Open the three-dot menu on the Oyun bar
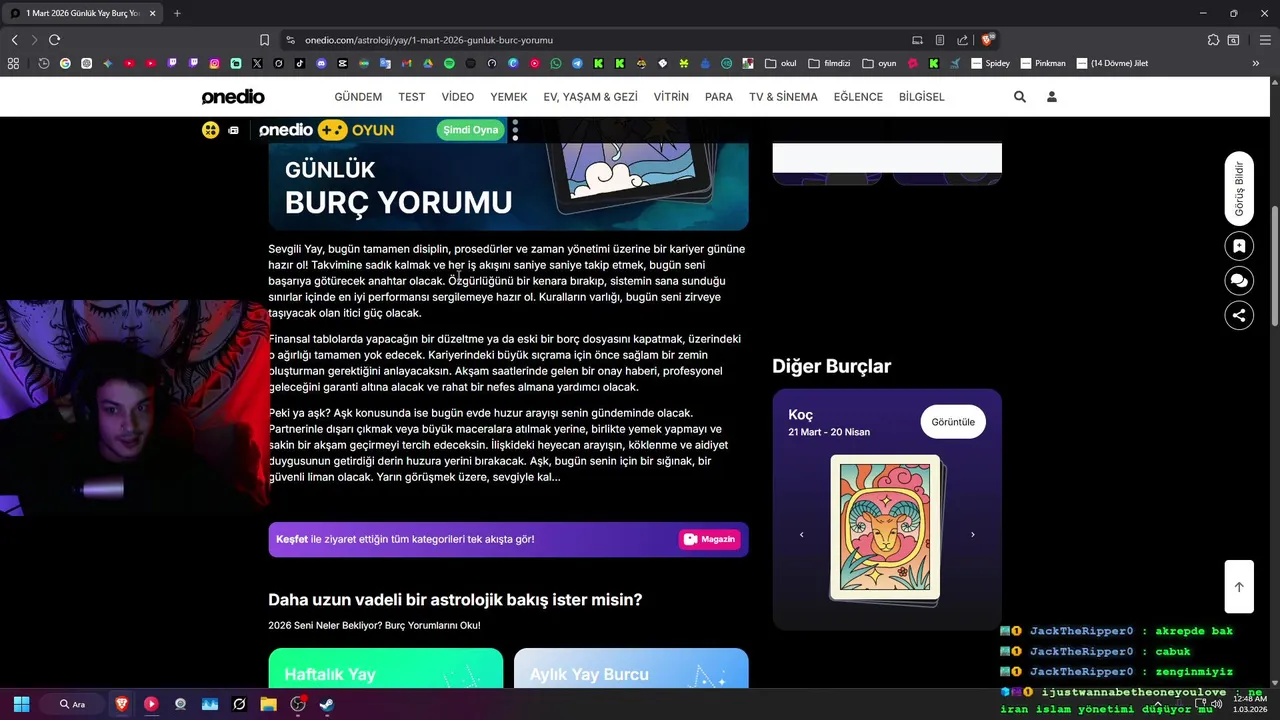1280x720 pixels. (515, 130)
